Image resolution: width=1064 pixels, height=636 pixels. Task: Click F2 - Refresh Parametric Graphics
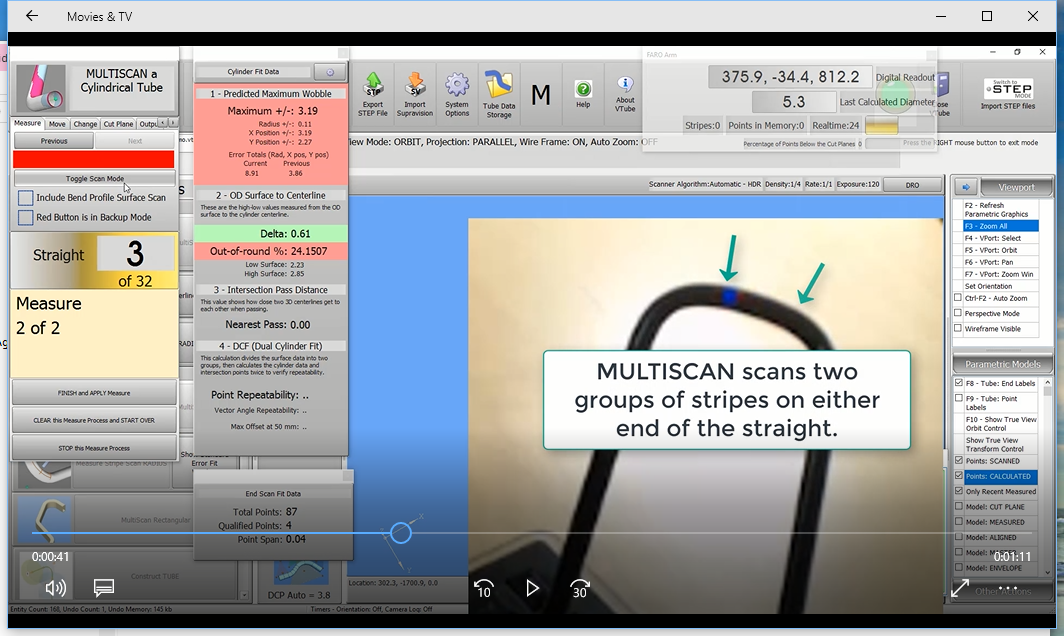point(1001,209)
